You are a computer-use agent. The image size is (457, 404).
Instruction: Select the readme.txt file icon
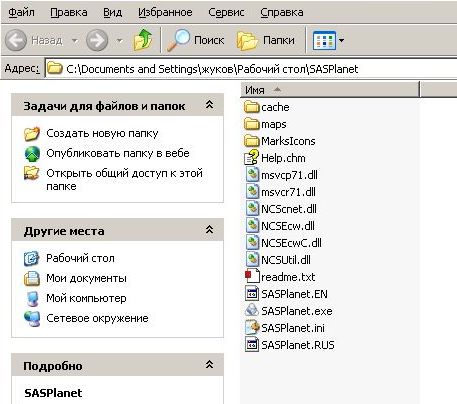click(x=252, y=276)
